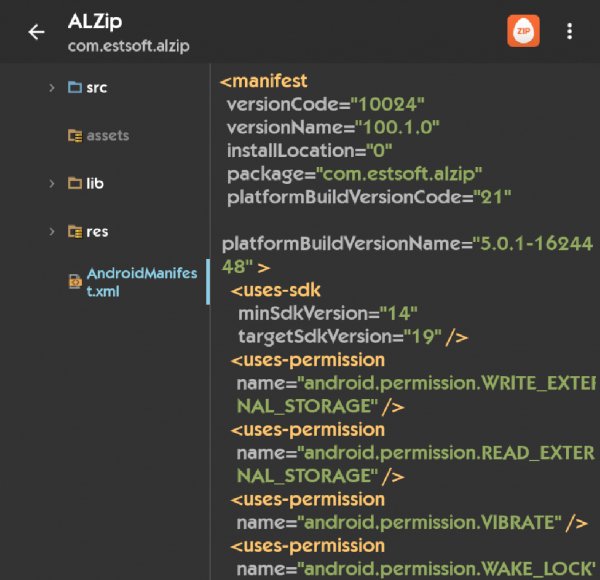Click the READ_EXTERNAL_STORAGE permission name line
Viewport: 600px width, 580px height.
tap(416, 464)
